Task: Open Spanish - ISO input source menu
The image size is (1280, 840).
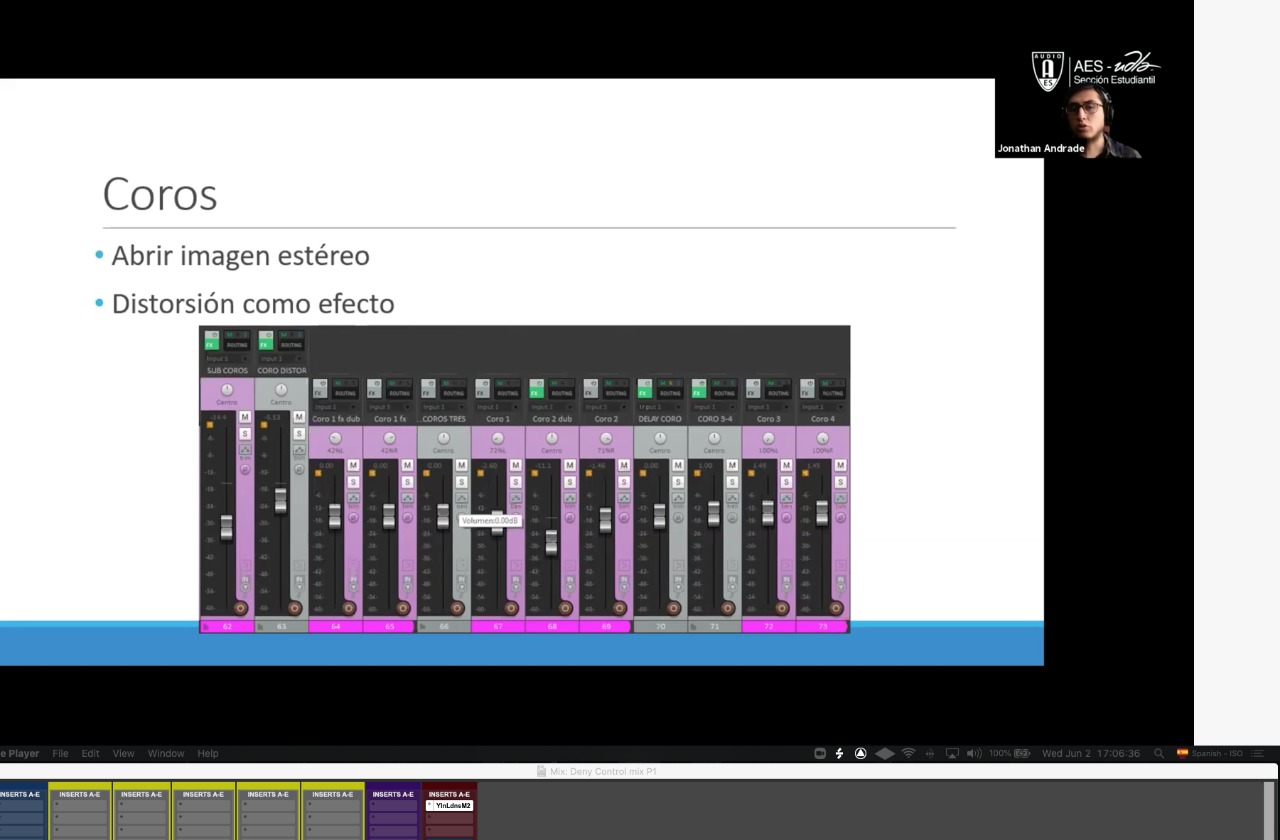Action: coord(1210,753)
